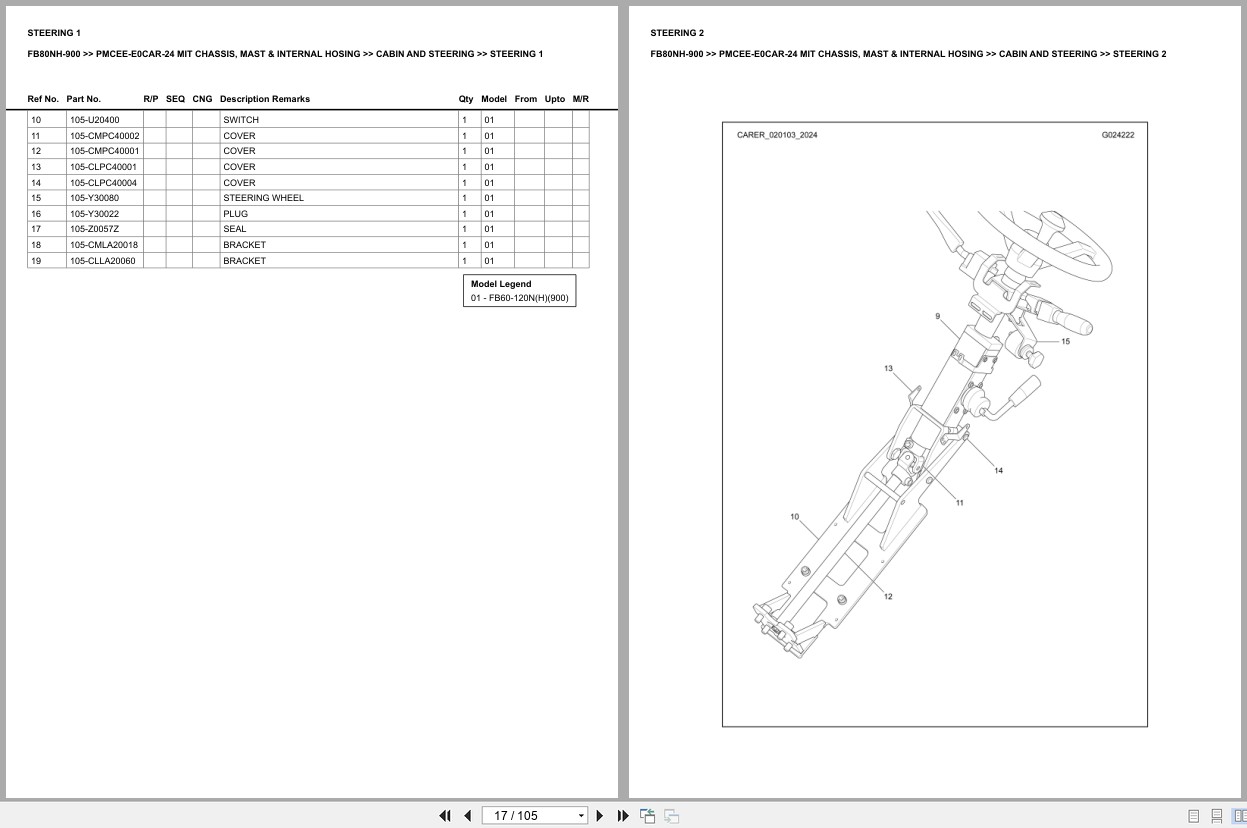This screenshot has width=1247, height=828.
Task: Select part number 105-Y30080
Action: point(94,198)
